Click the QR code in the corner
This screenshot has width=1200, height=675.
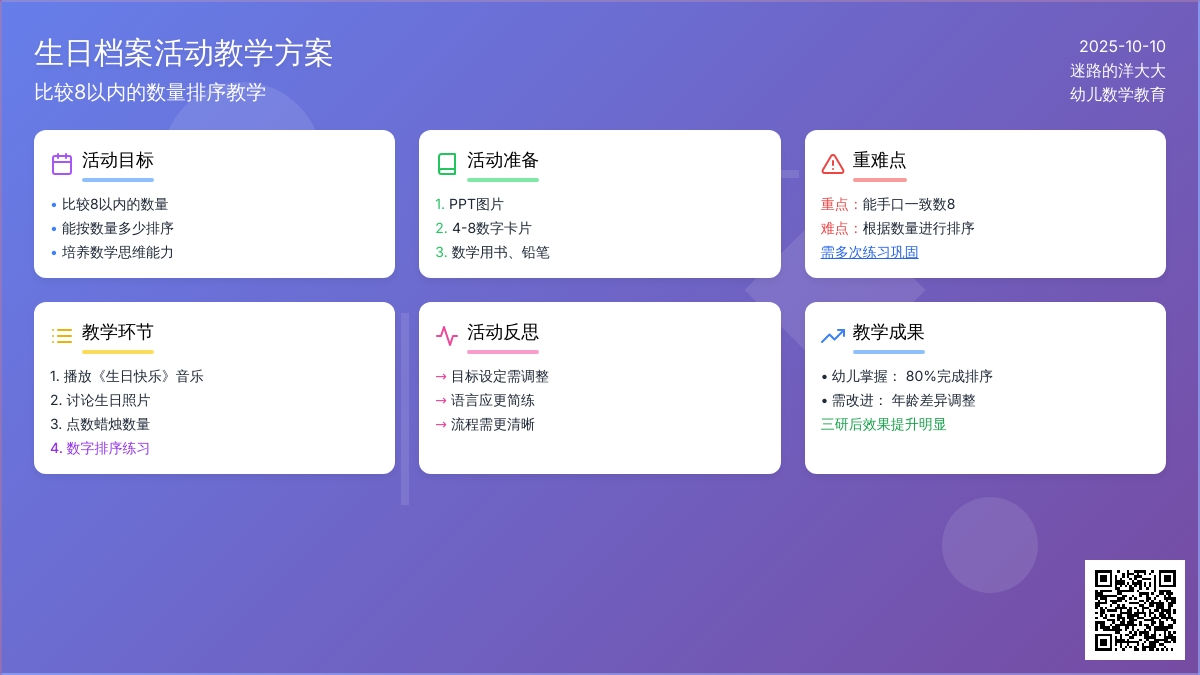pyautogui.click(x=1134, y=609)
